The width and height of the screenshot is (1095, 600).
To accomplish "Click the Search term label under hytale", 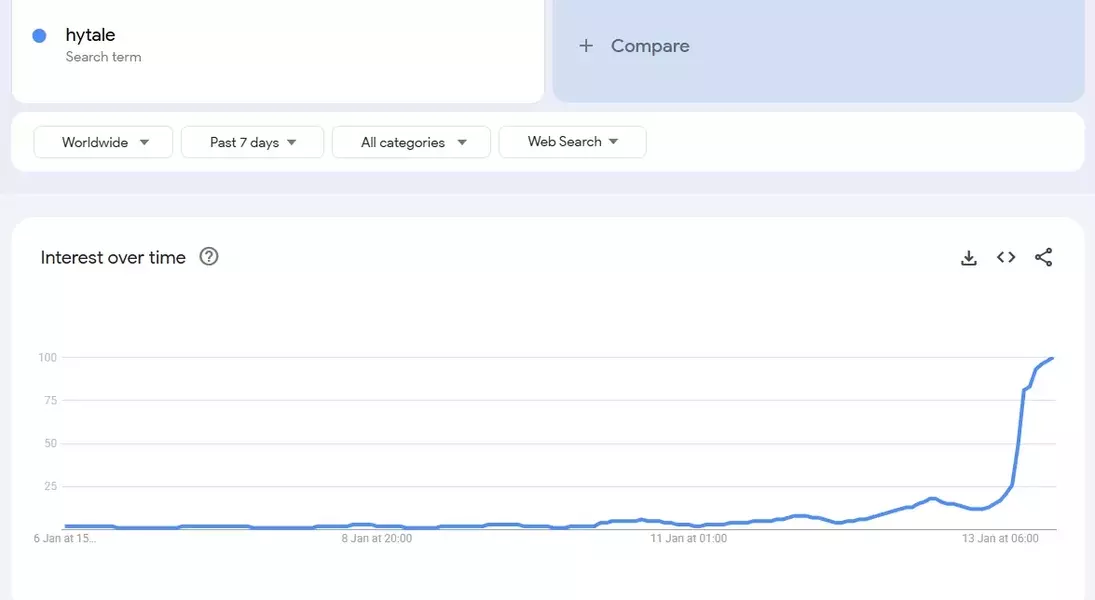I will coord(103,57).
